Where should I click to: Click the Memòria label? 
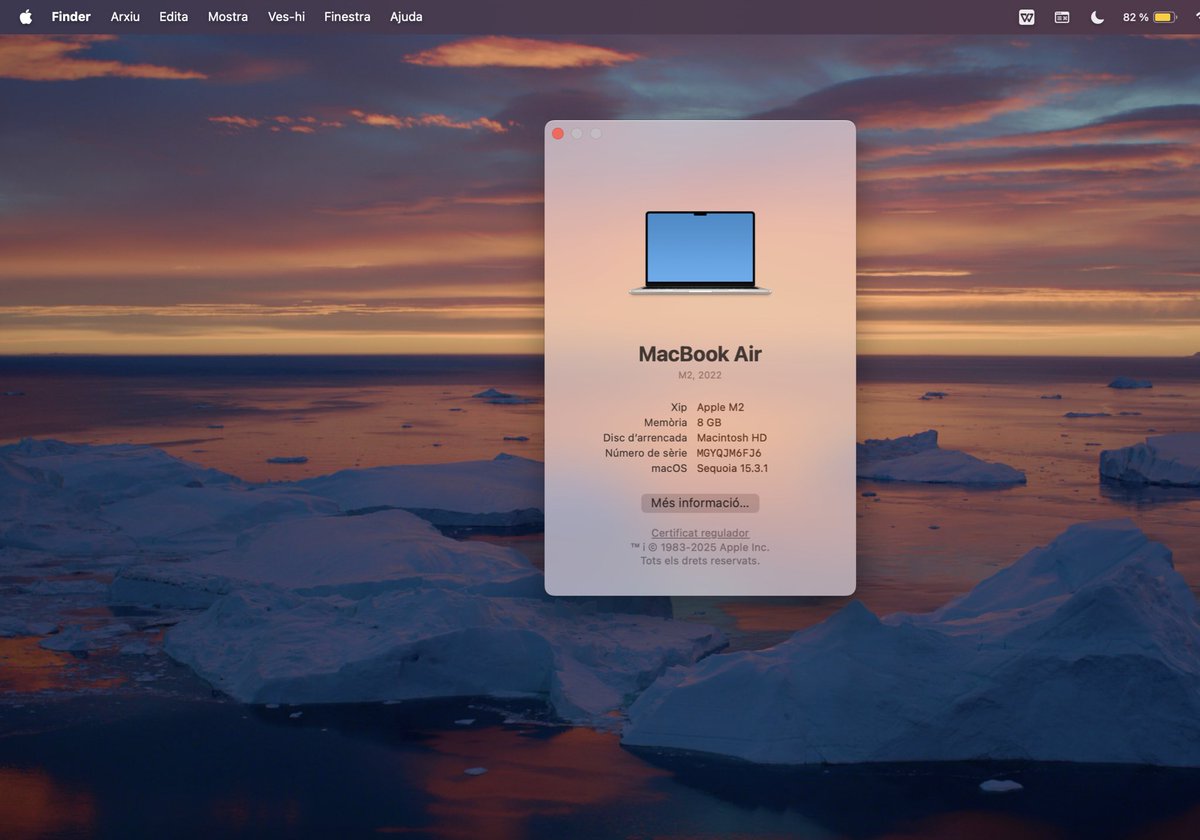coord(666,422)
